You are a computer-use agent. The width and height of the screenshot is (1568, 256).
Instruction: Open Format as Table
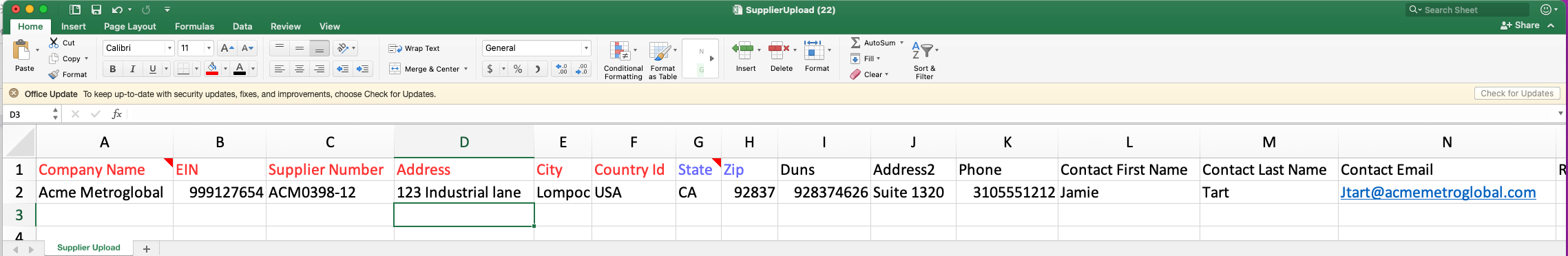click(x=662, y=61)
